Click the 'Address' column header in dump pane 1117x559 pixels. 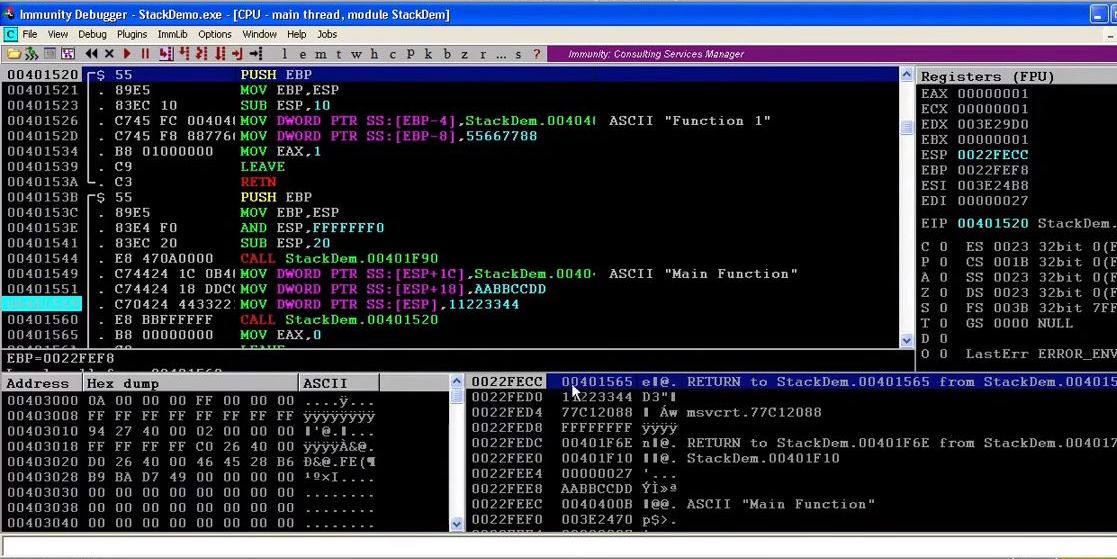point(41,383)
